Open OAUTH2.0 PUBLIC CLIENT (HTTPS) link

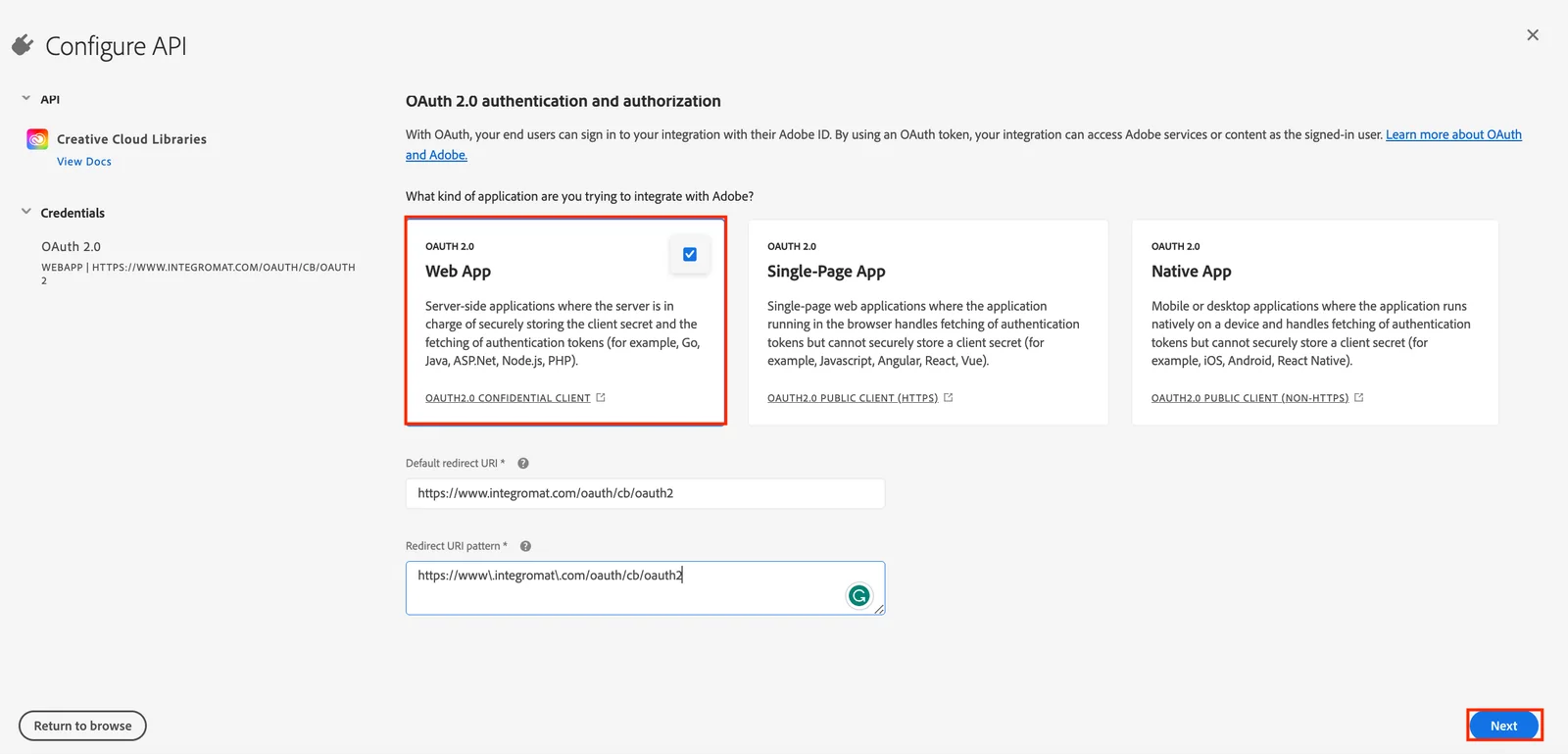point(853,398)
